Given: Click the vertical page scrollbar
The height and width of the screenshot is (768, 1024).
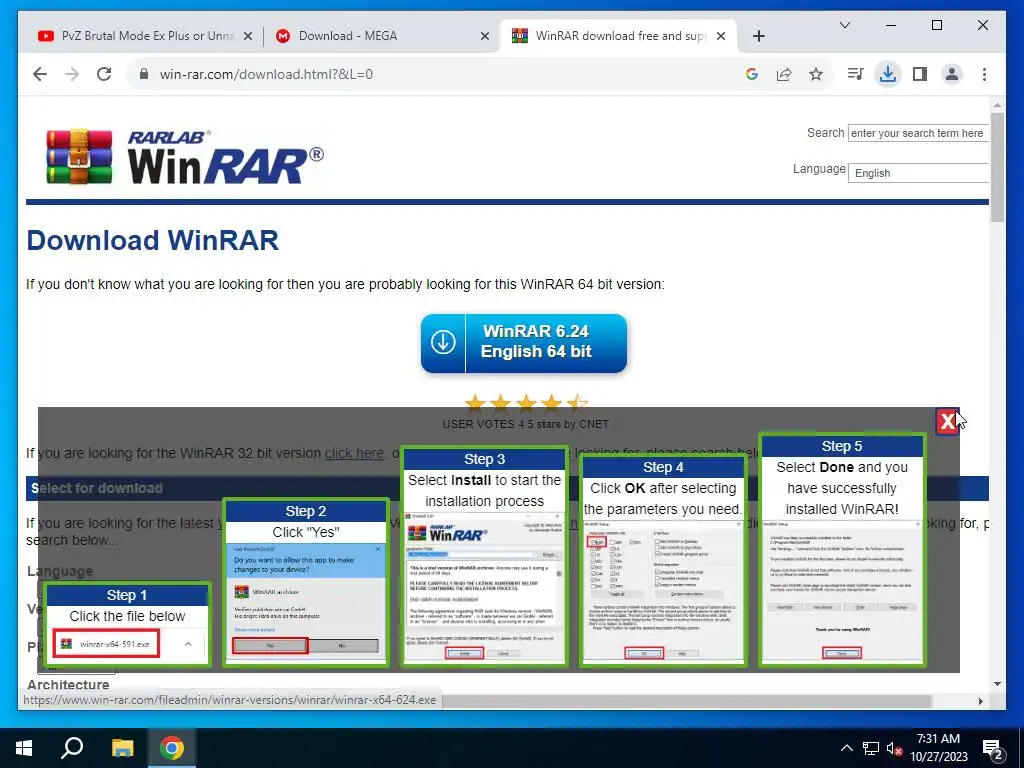Looking at the screenshot, I should (997, 167).
